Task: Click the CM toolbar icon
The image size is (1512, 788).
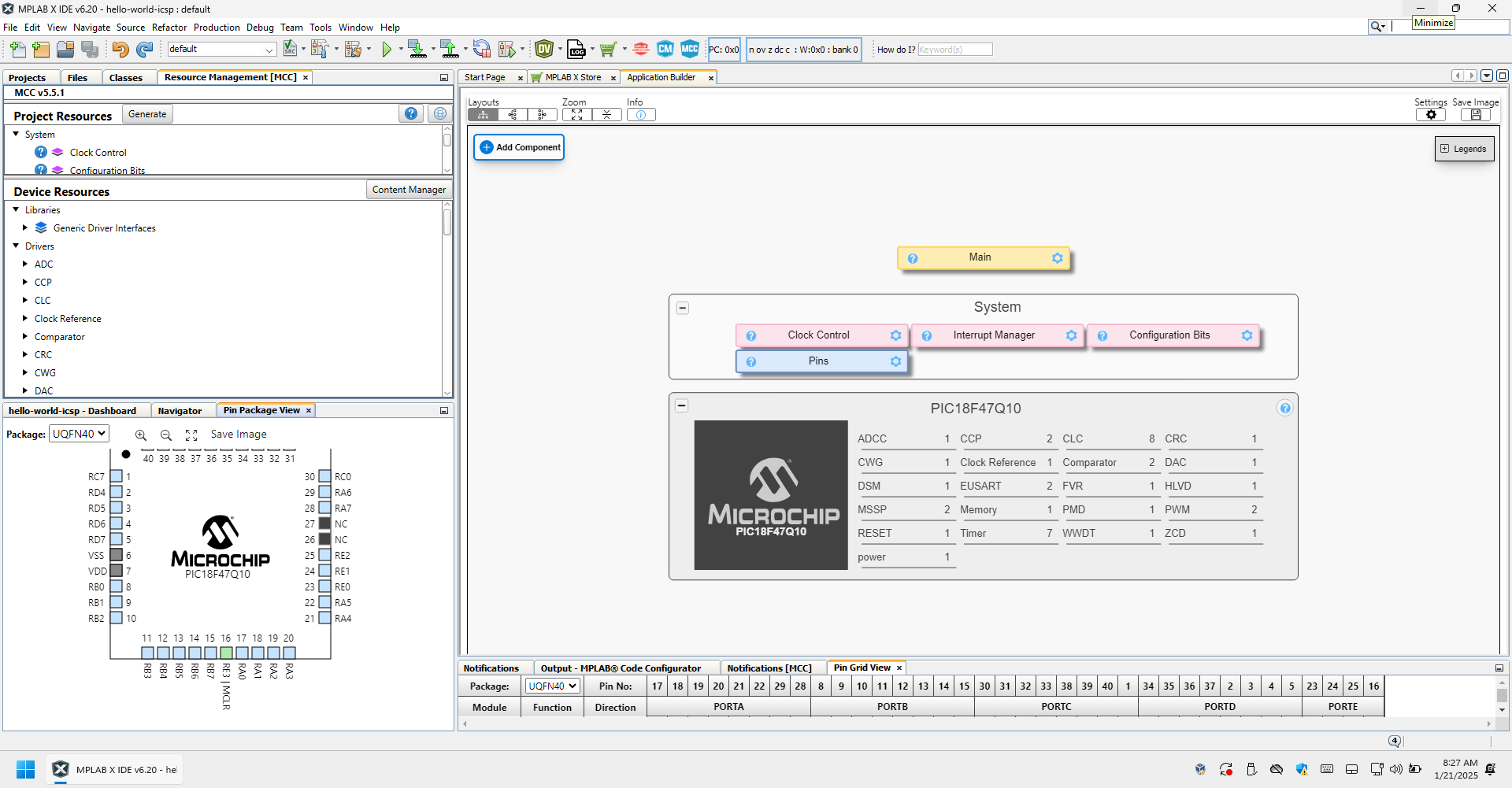Action: pyautogui.click(x=665, y=50)
